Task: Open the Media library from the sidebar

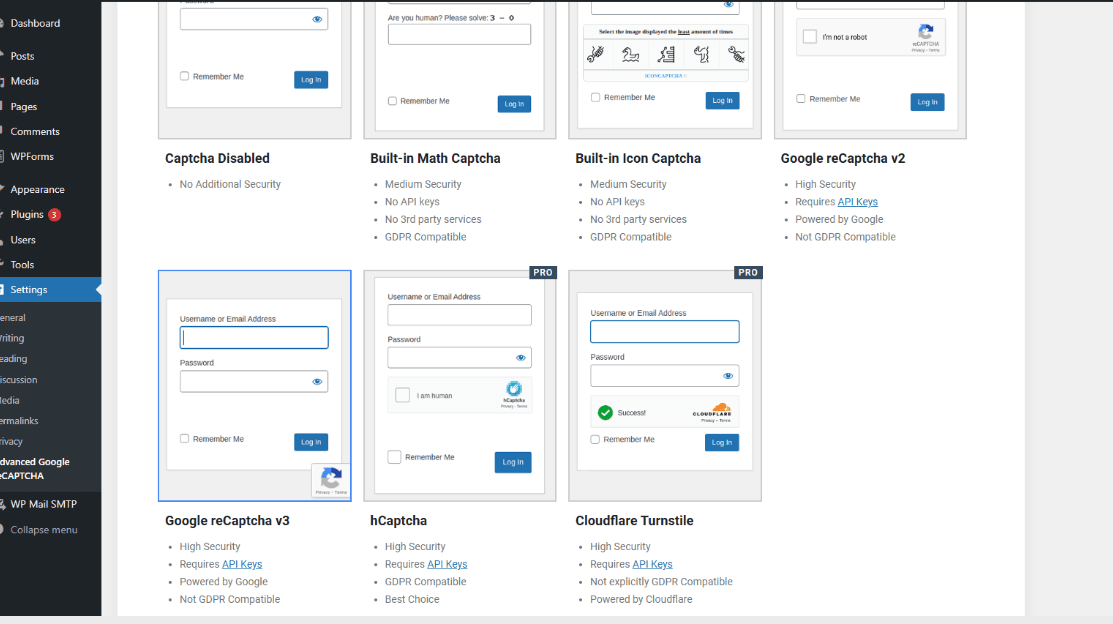Action: (x=26, y=81)
